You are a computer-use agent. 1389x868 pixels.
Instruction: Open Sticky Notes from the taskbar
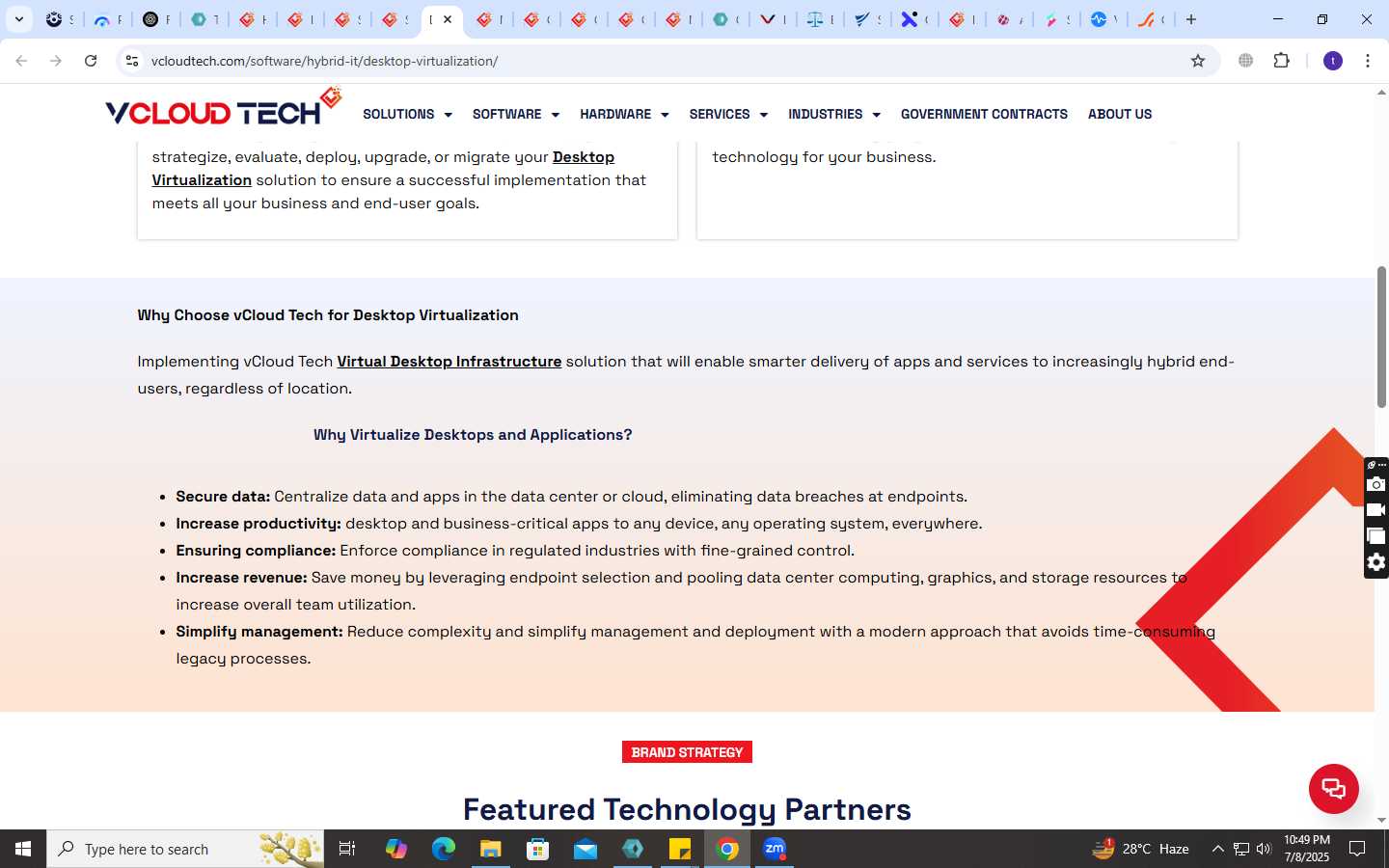[x=680, y=849]
